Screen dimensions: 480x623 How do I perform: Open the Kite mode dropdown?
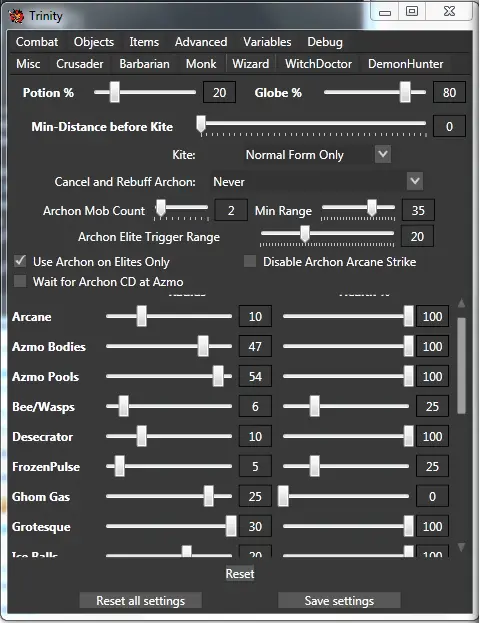point(383,154)
